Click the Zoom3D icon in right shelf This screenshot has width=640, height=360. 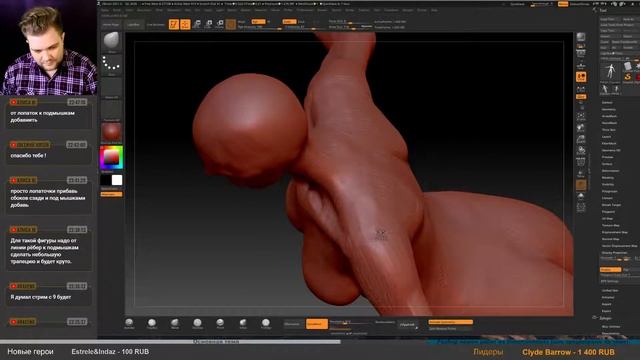(x=581, y=139)
